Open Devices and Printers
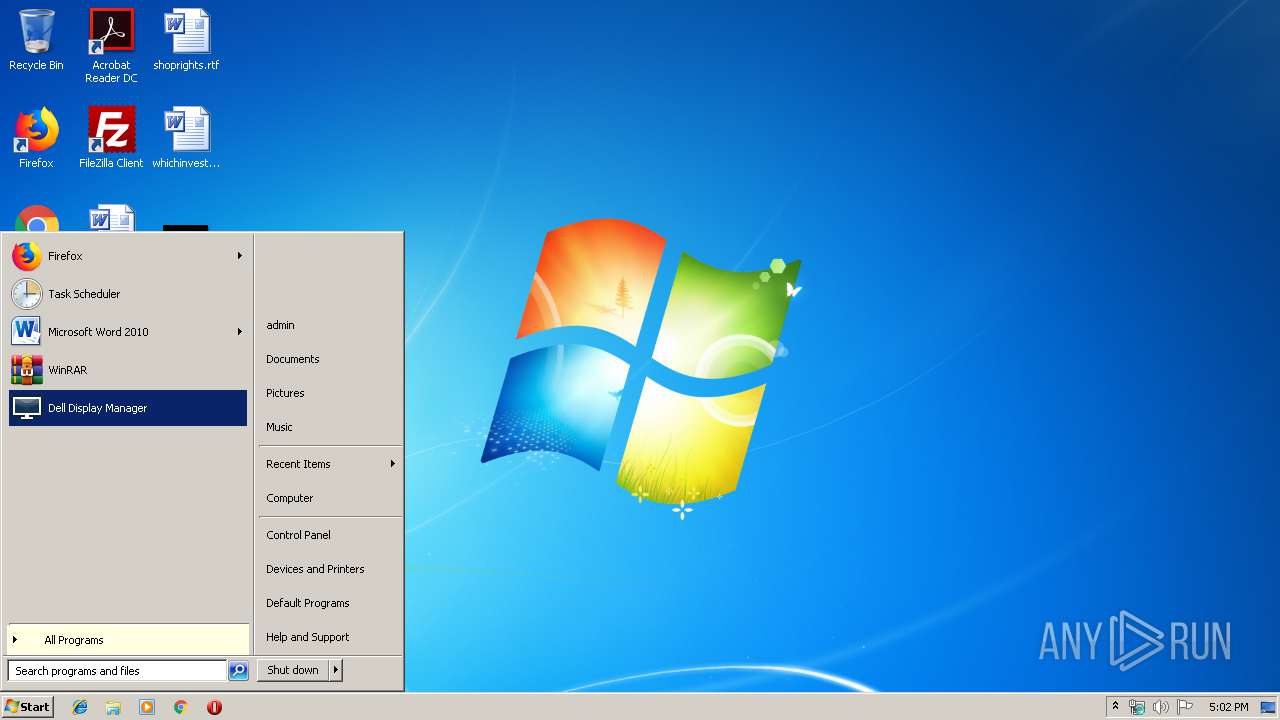 330,569
